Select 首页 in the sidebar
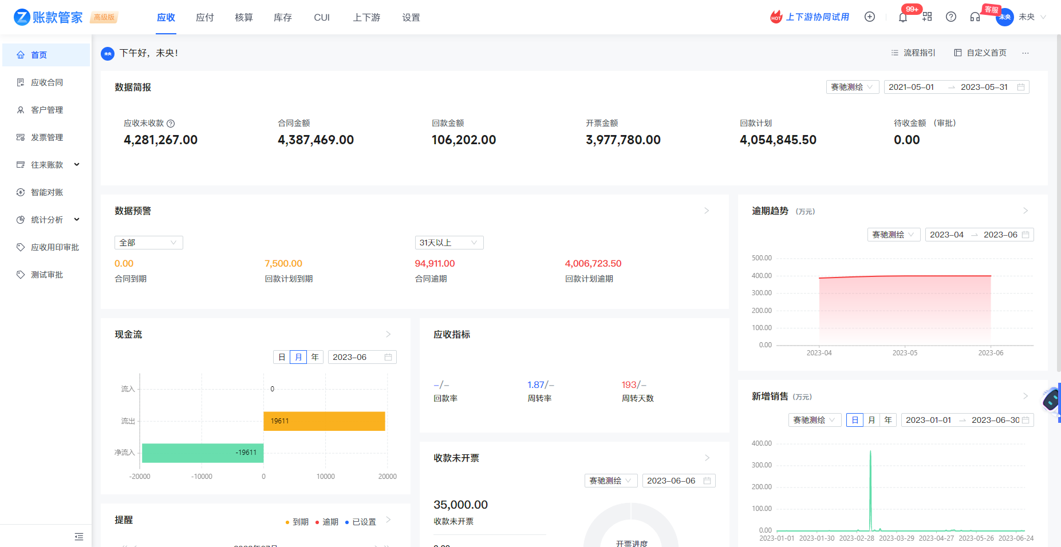Screen dimensions: 1061x547 click(x=46, y=55)
